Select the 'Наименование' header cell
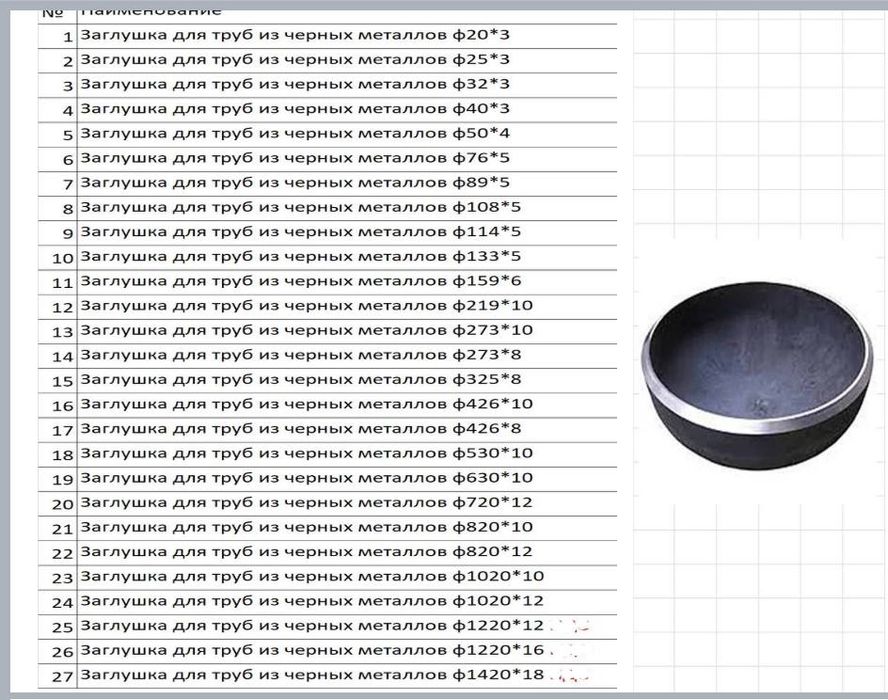This screenshot has height=700, width=888. 347,16
